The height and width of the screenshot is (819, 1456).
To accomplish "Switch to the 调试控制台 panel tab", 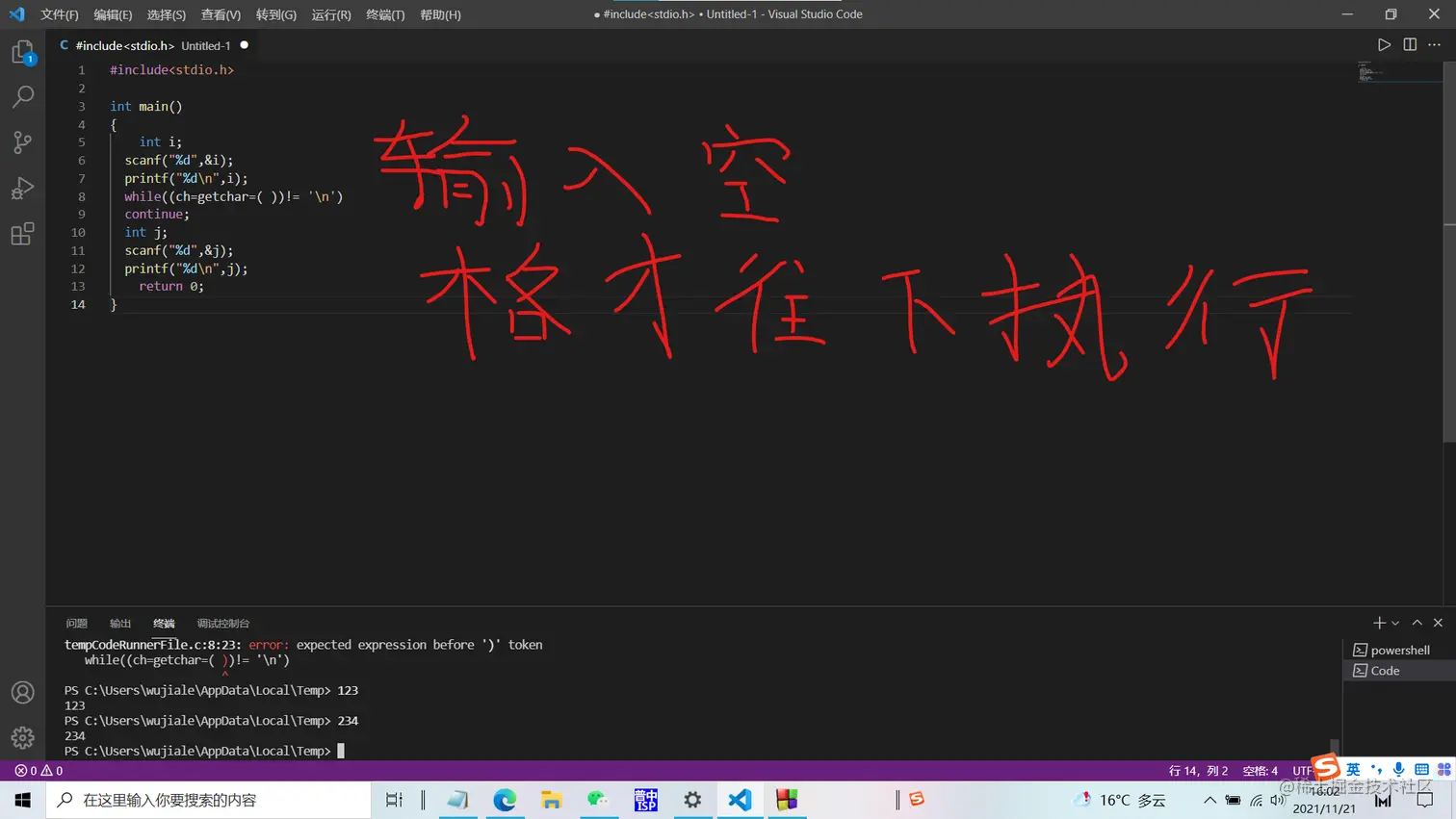I will coord(223,624).
